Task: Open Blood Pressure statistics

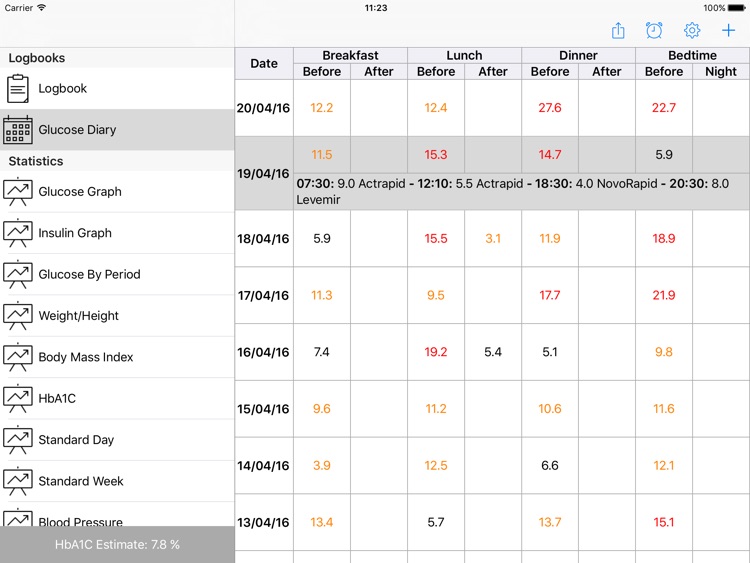Action: [117, 515]
